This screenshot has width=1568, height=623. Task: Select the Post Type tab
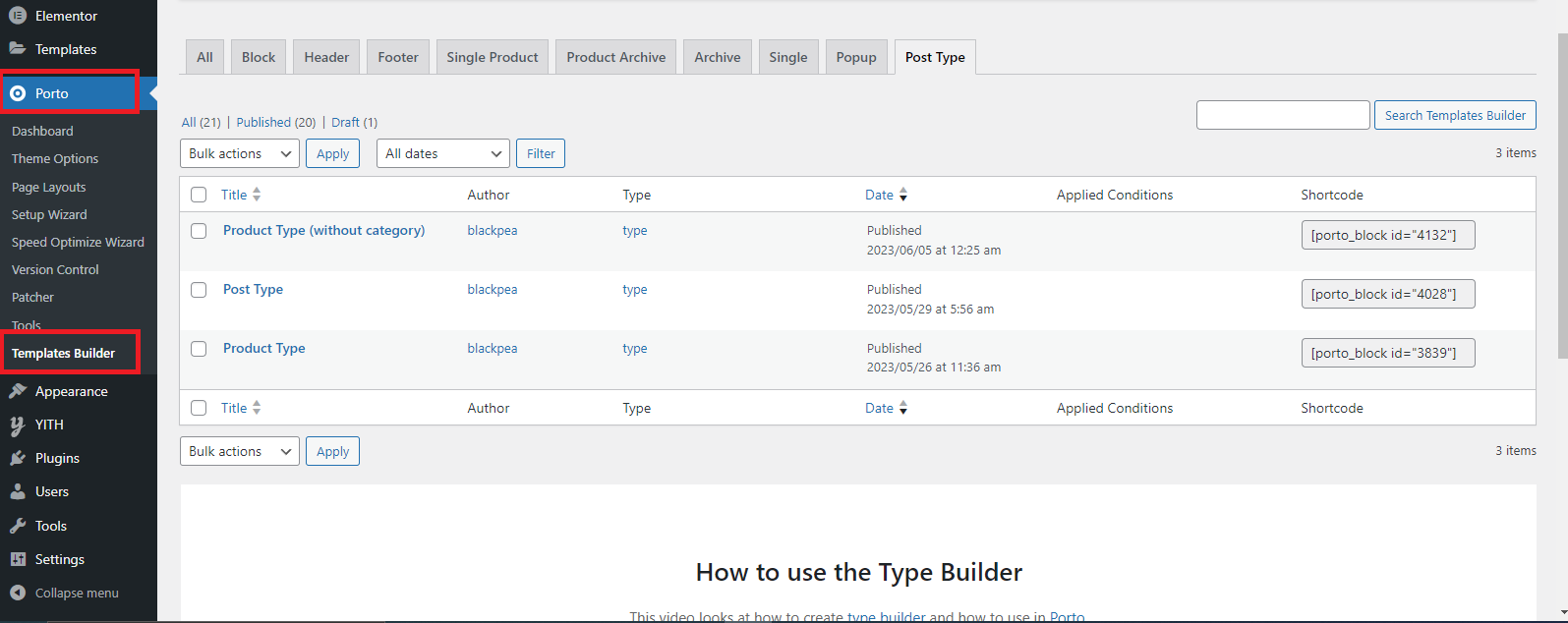pos(935,57)
